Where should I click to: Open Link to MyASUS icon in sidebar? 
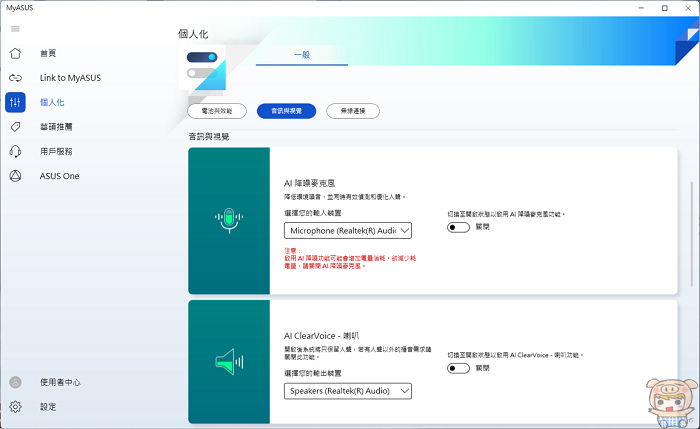click(x=15, y=78)
